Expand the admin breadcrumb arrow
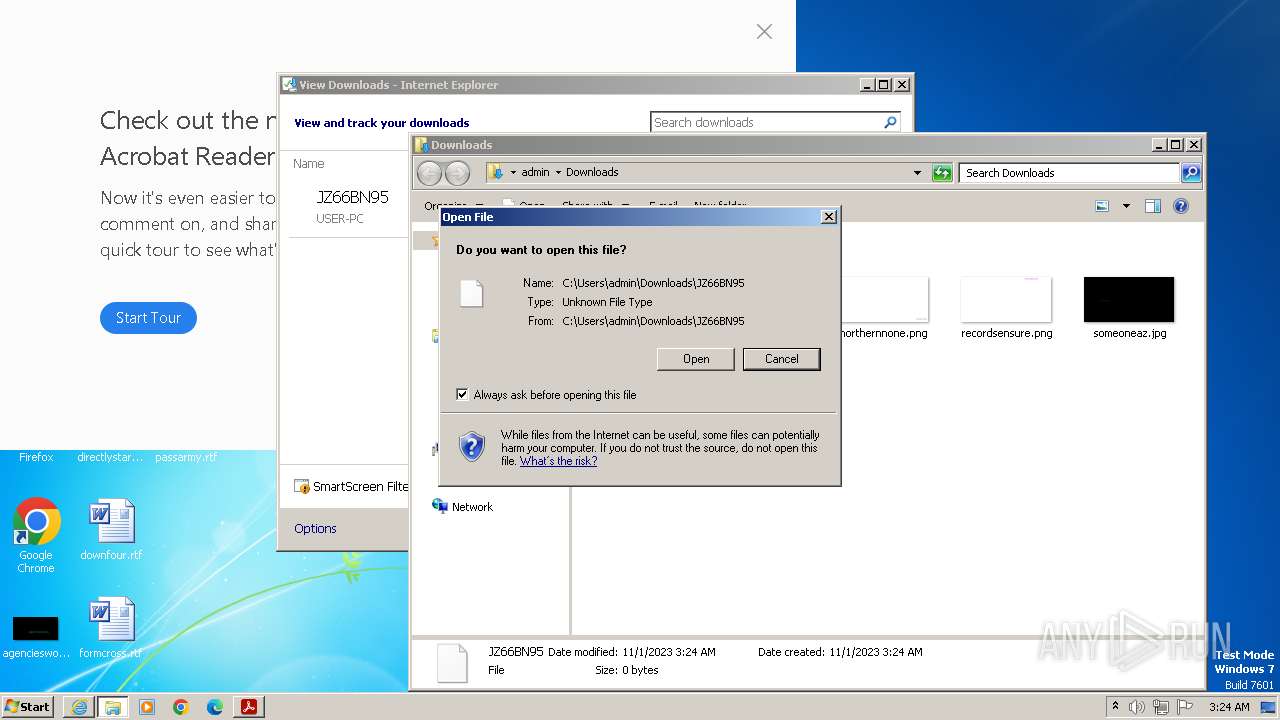The image size is (1280, 720). [558, 172]
